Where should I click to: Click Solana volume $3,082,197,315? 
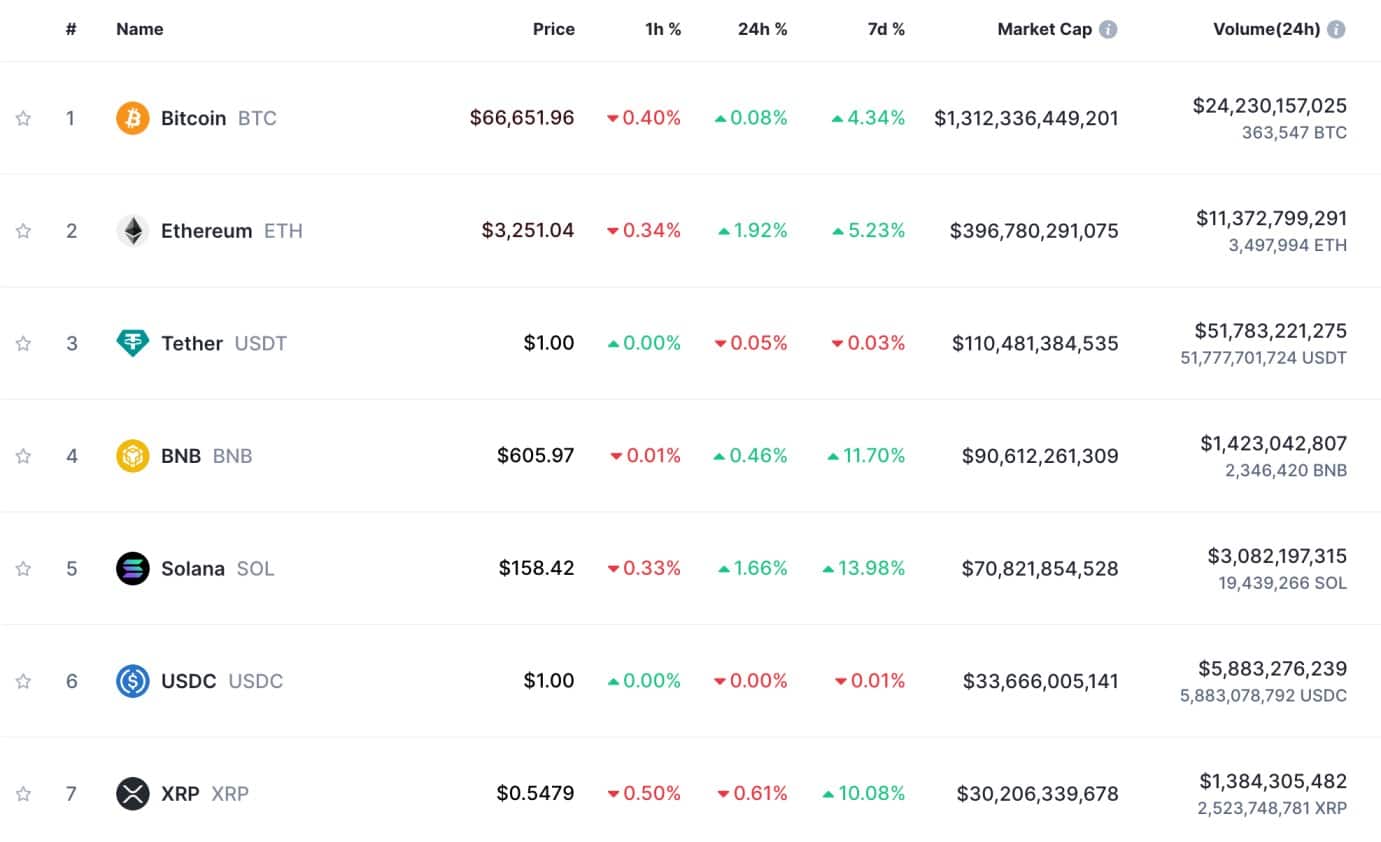pyautogui.click(x=1278, y=555)
